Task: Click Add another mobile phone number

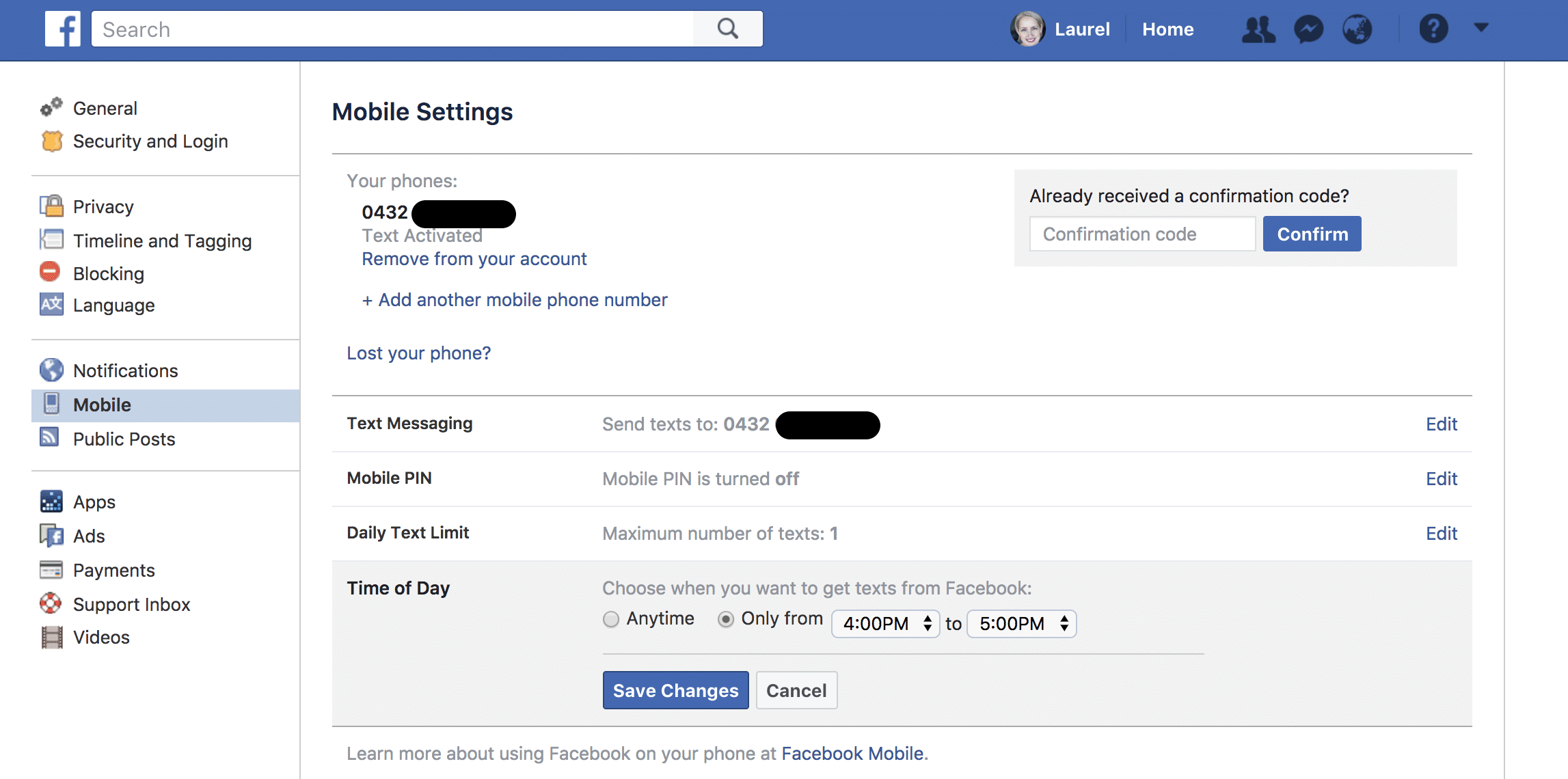Action: pyautogui.click(x=515, y=300)
